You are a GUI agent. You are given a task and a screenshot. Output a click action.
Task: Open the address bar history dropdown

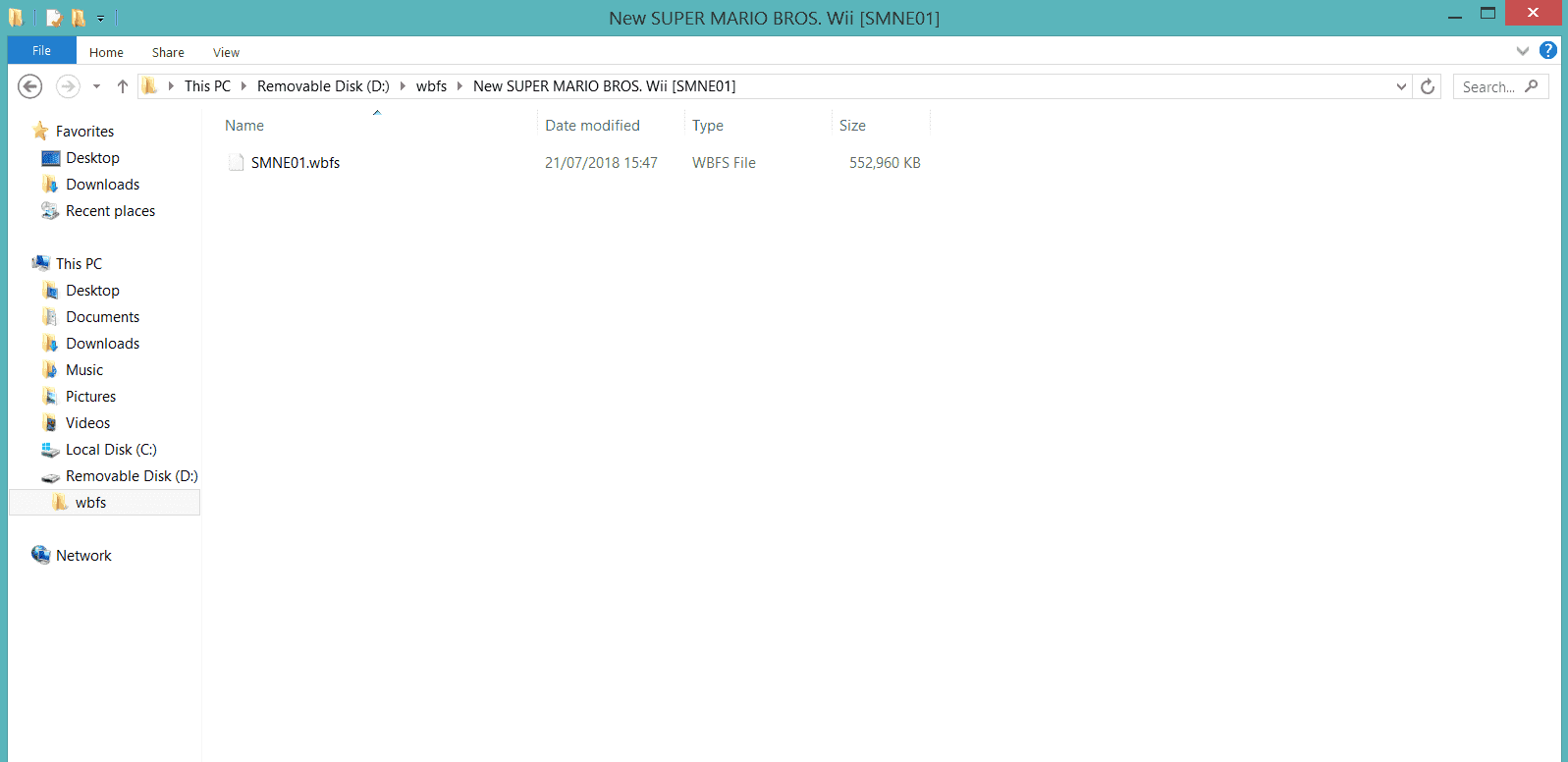1401,86
